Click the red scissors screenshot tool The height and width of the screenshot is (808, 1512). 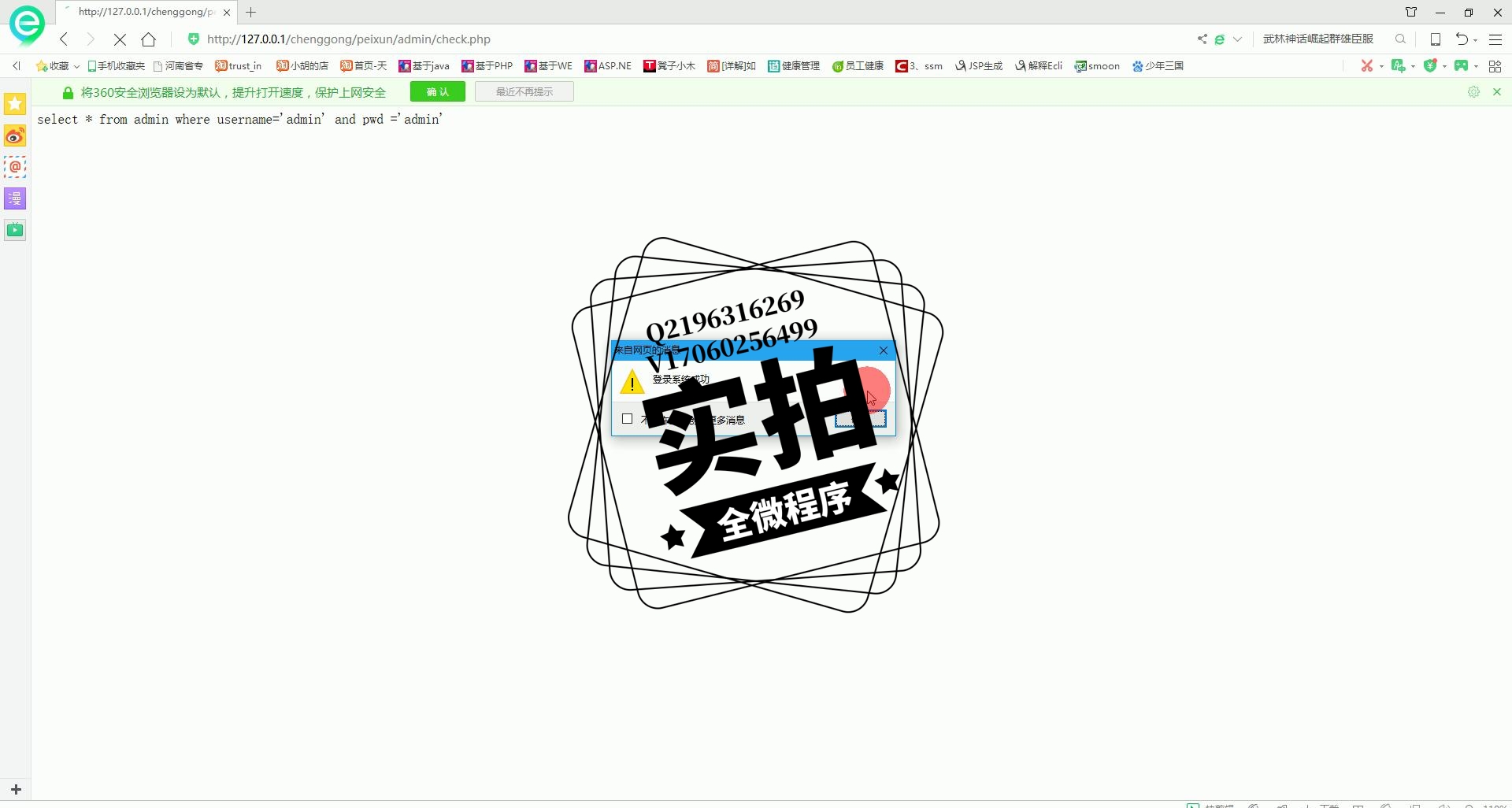point(1367,66)
